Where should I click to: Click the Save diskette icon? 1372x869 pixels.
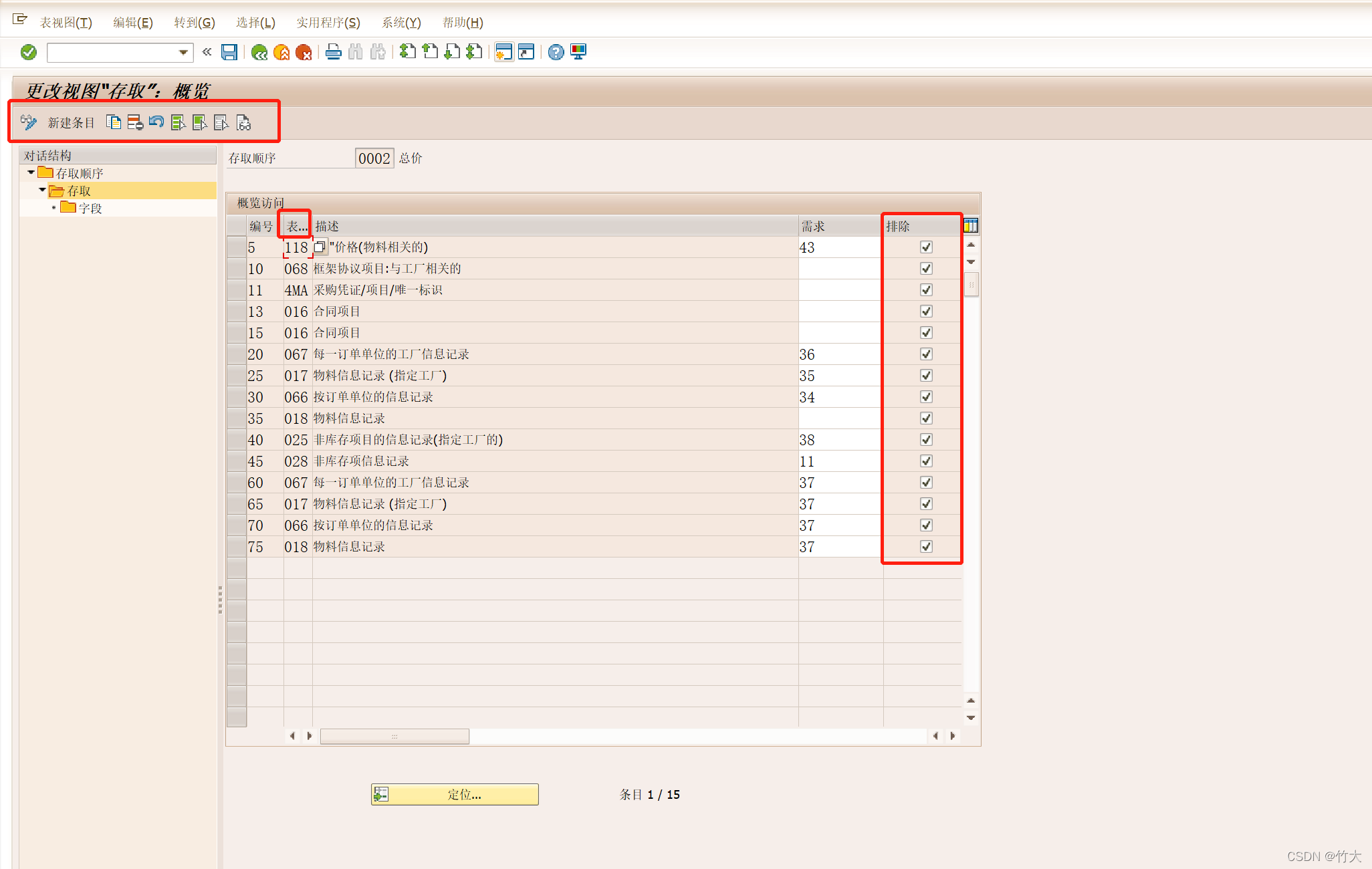pyautogui.click(x=229, y=52)
